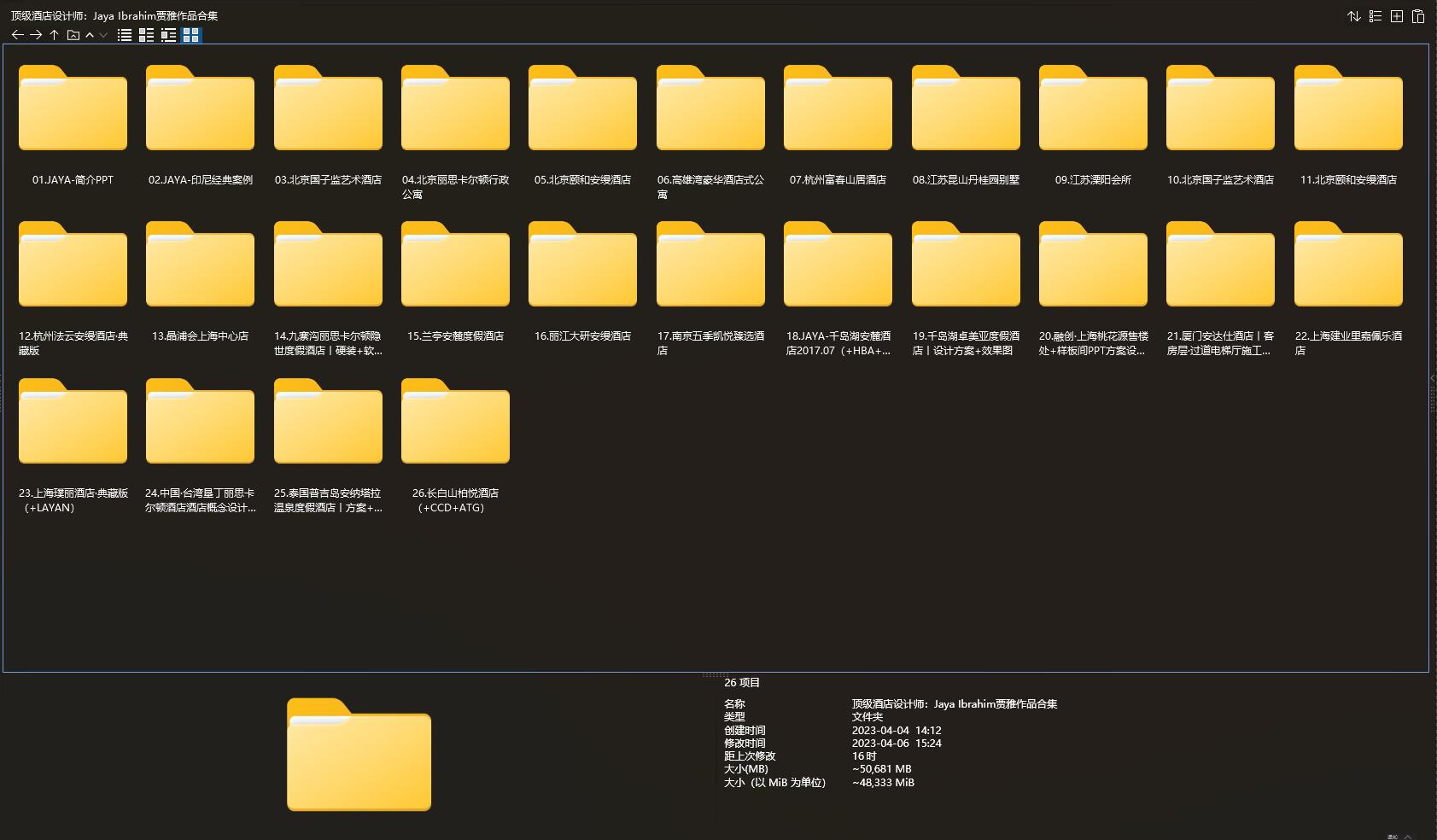This screenshot has width=1437, height=840.
Task: Select the large icons grid view
Action: tap(191, 35)
